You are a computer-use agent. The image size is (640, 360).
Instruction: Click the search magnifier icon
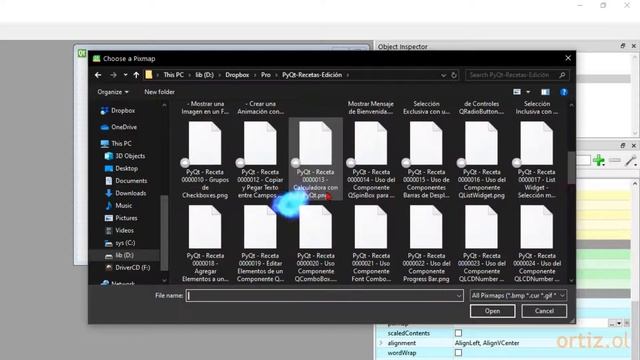[x=562, y=75]
